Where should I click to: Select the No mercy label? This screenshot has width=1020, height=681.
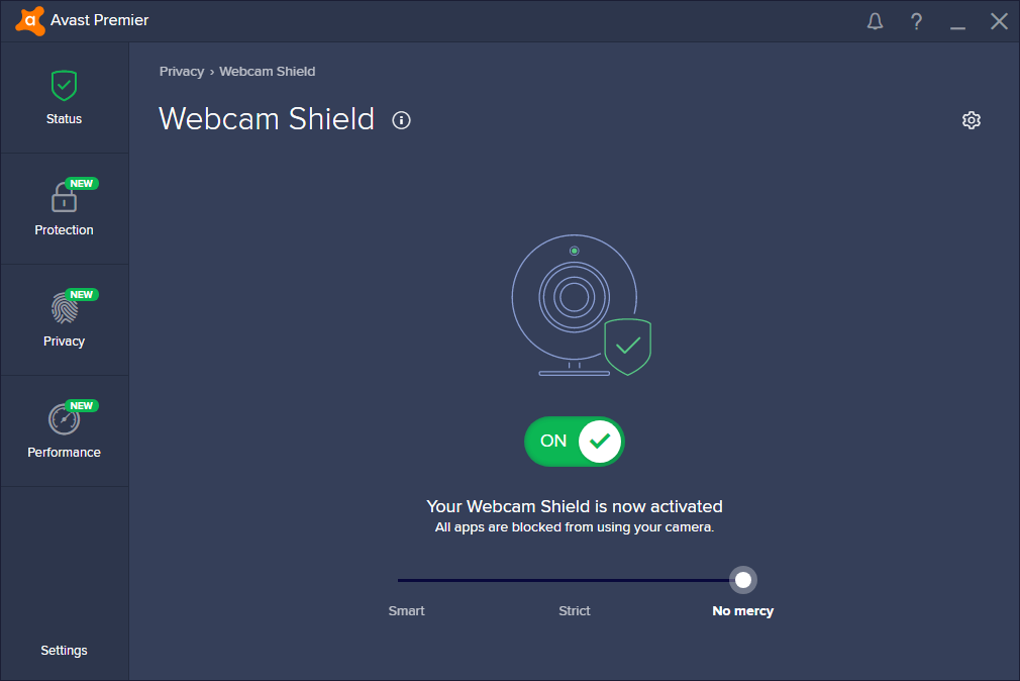click(x=743, y=611)
